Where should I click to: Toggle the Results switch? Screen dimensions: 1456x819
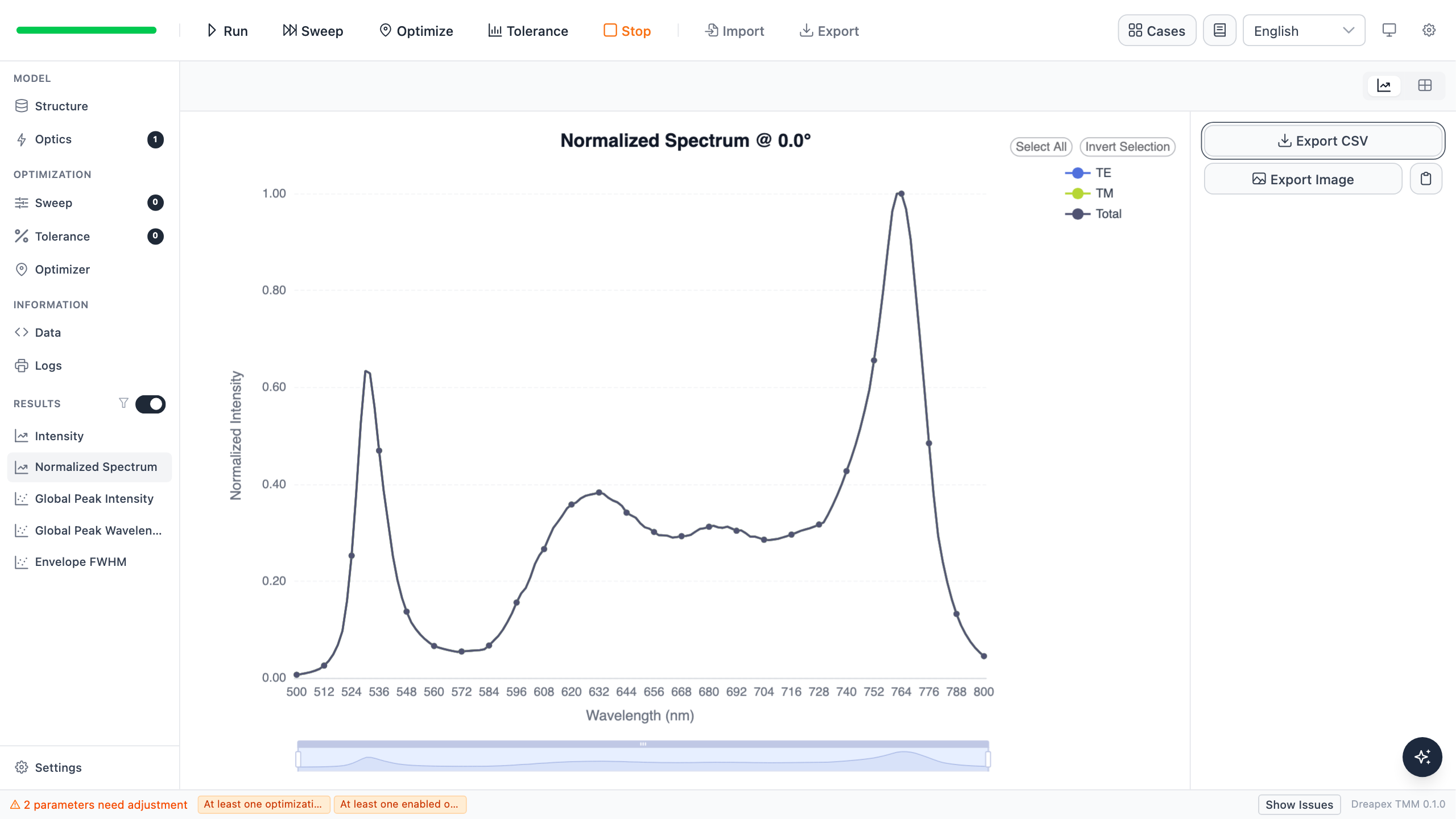[150, 404]
